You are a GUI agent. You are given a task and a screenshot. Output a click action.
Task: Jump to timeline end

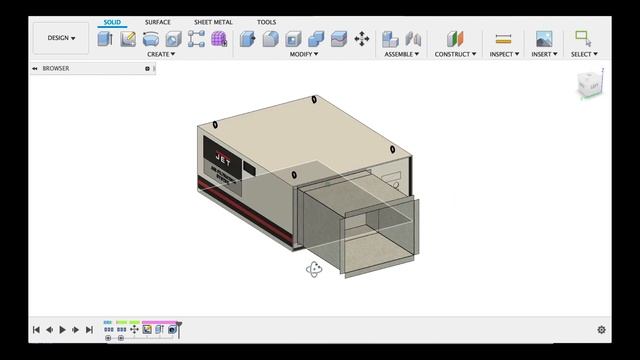click(89, 330)
